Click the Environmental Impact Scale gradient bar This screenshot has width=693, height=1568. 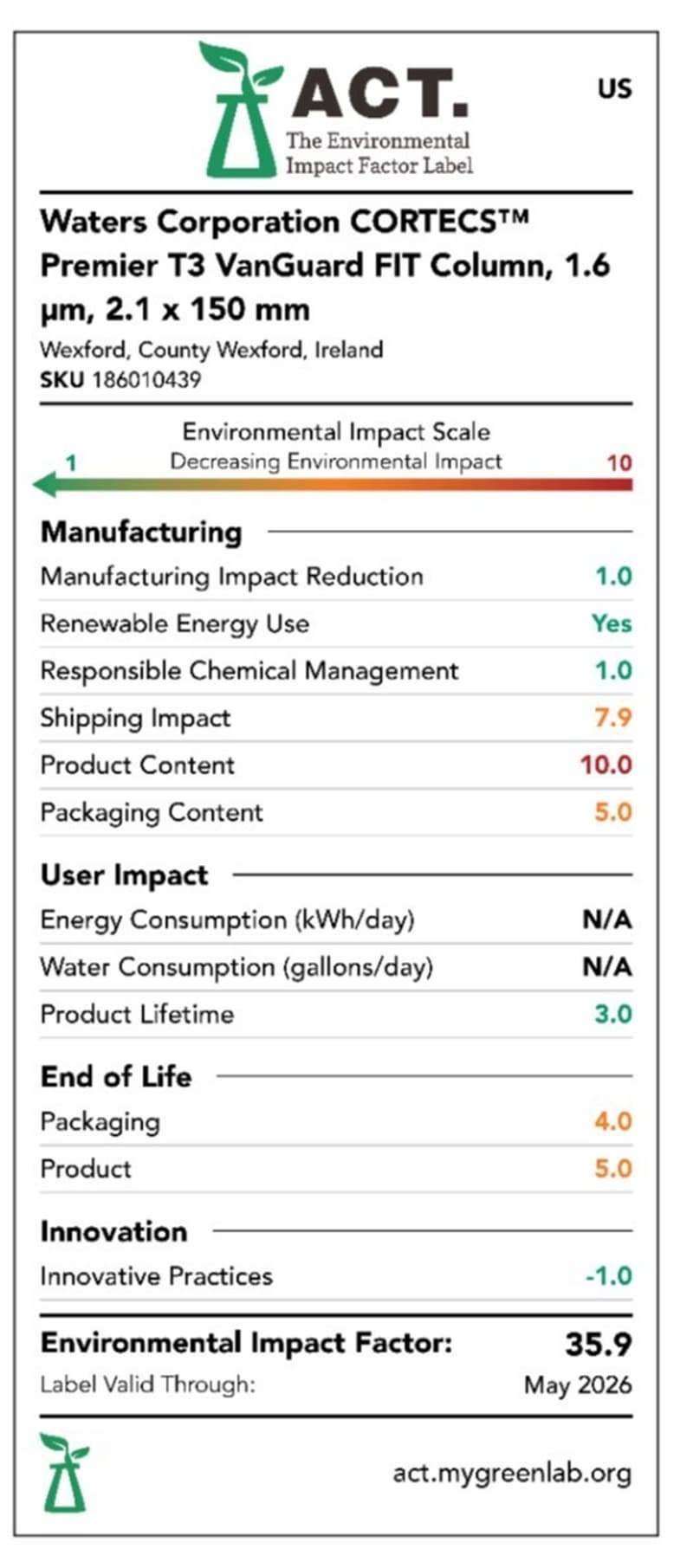coord(333,485)
